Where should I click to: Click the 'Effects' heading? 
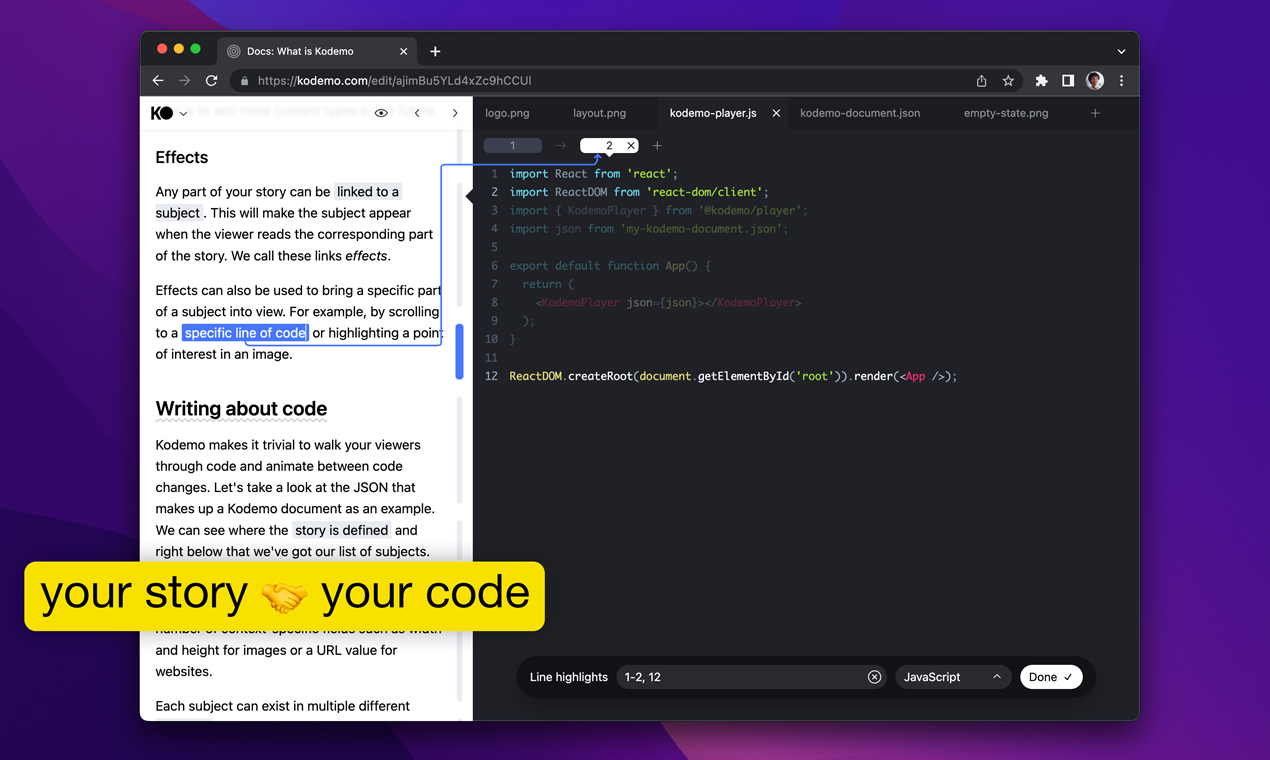point(182,157)
